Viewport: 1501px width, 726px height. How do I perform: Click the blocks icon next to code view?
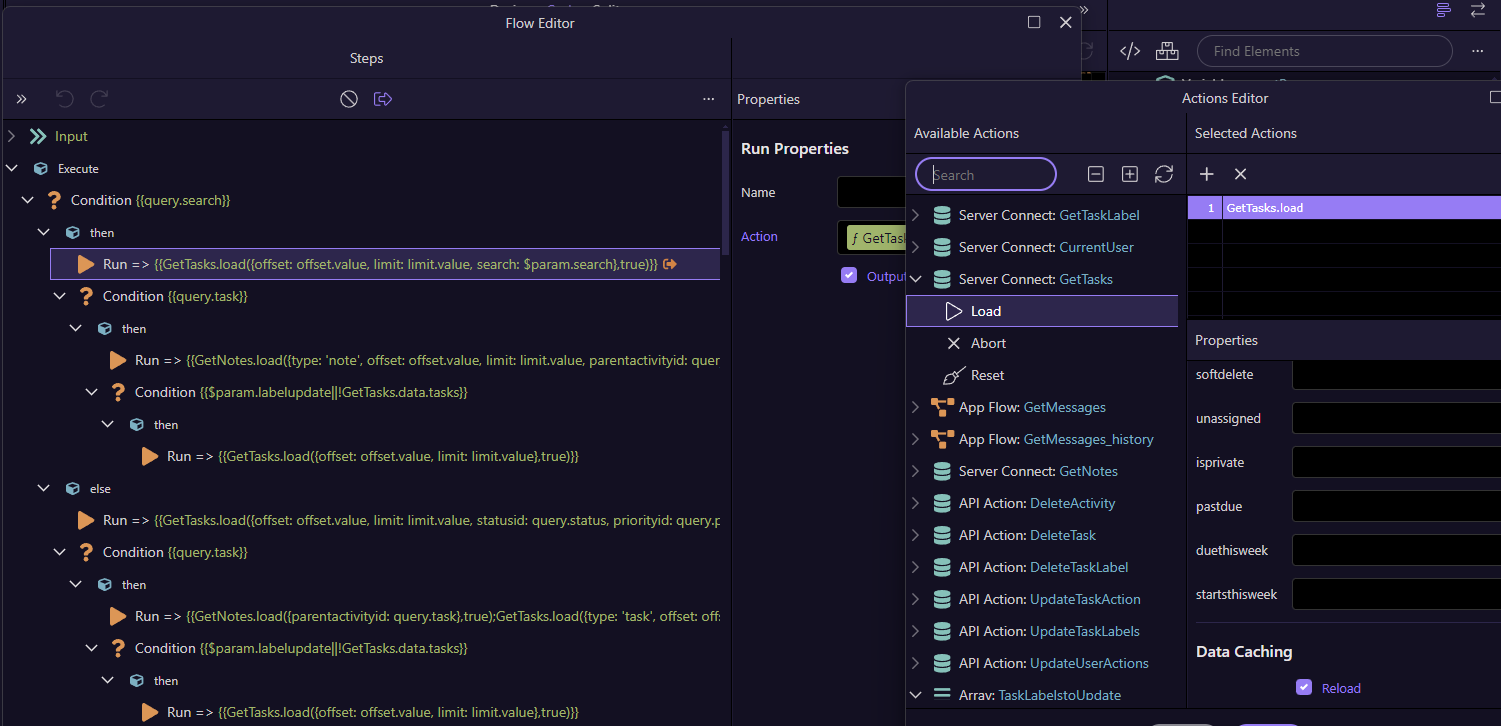coord(1166,50)
